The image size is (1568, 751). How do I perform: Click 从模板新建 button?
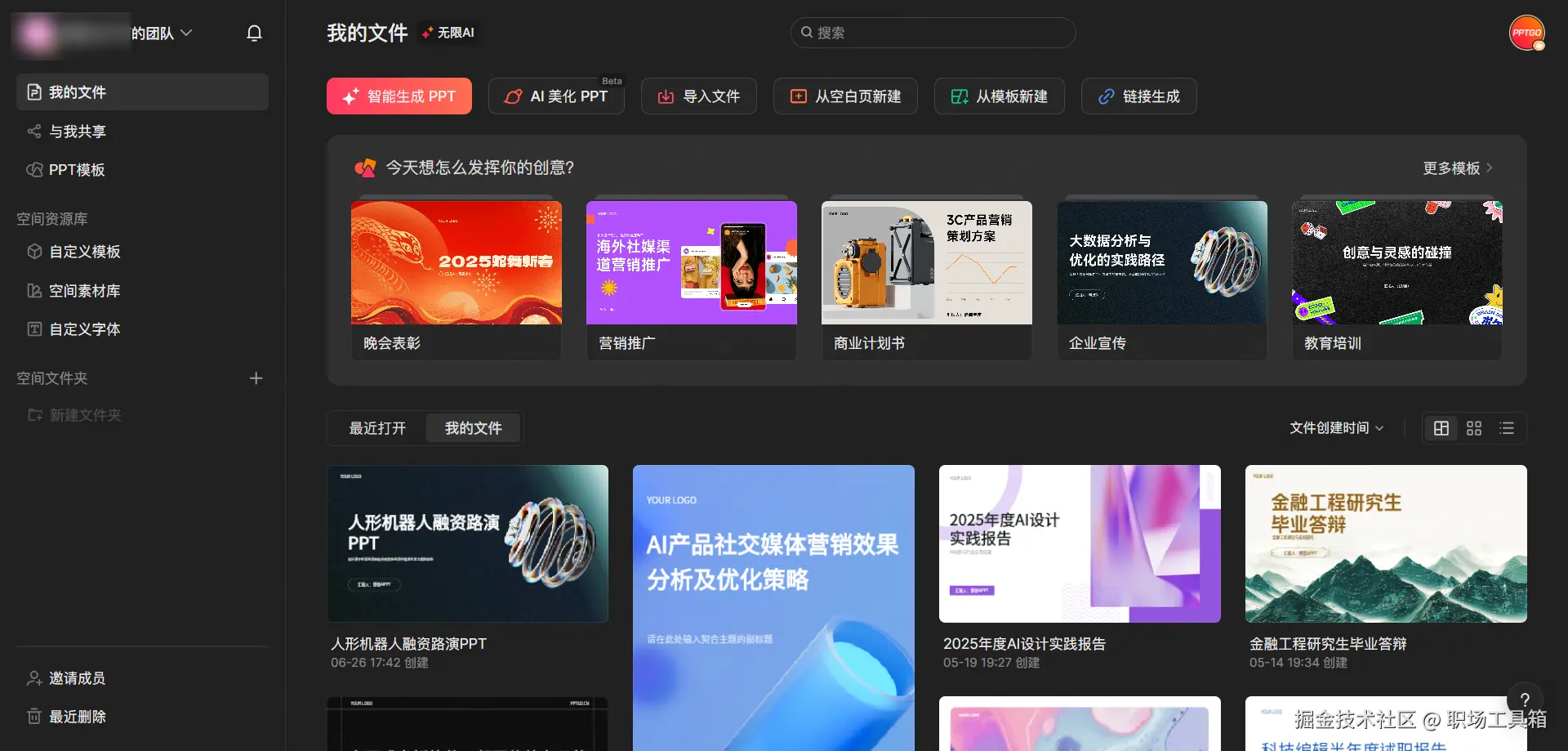(1000, 96)
